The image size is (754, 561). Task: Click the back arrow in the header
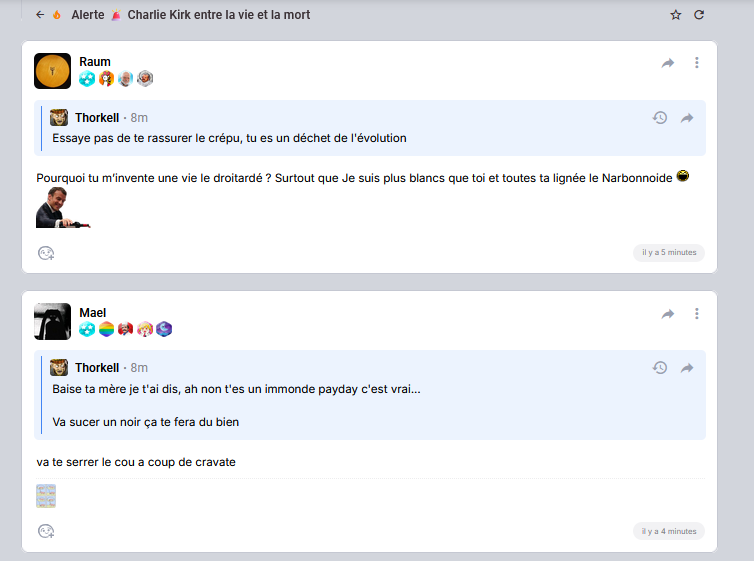40,15
